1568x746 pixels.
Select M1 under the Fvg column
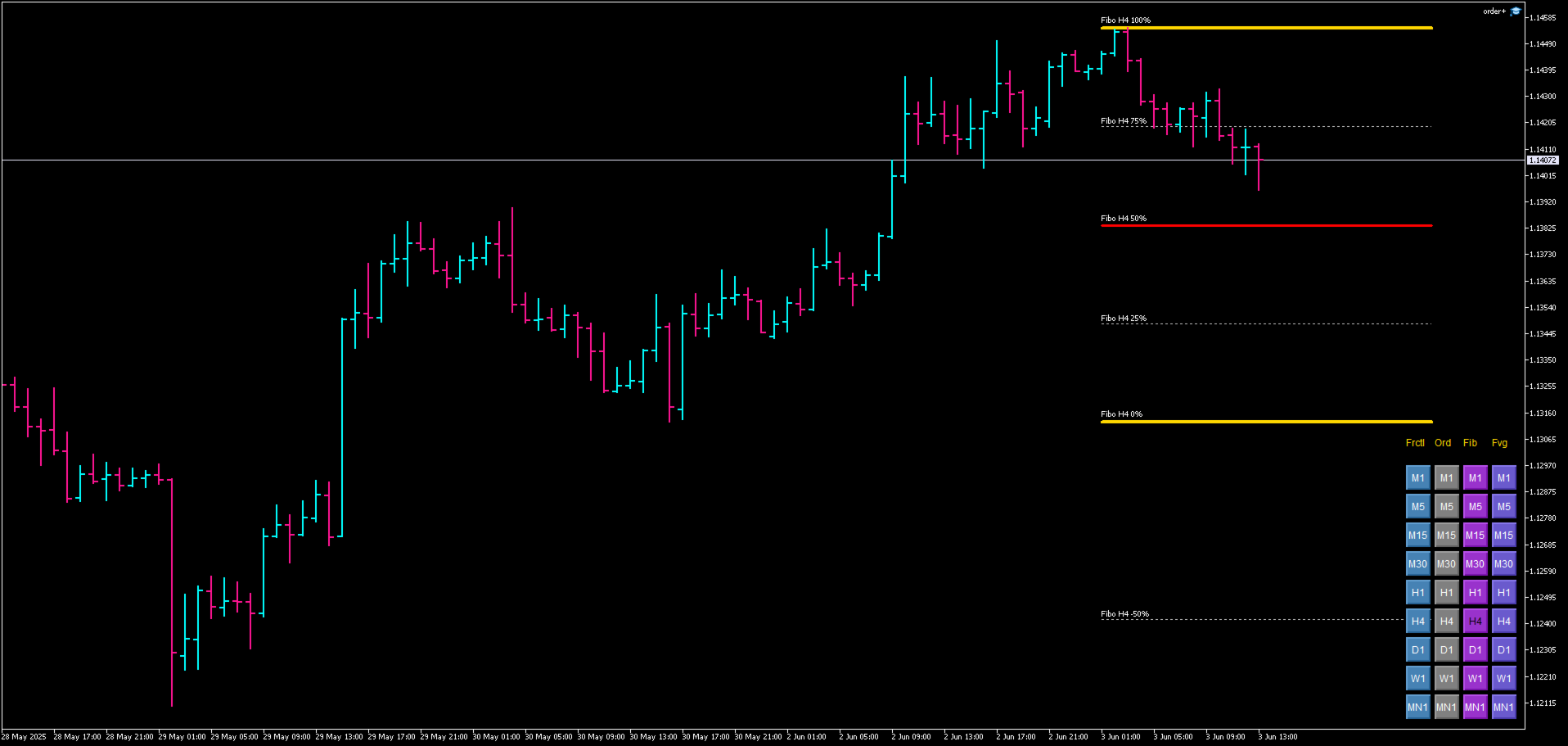coord(1503,478)
